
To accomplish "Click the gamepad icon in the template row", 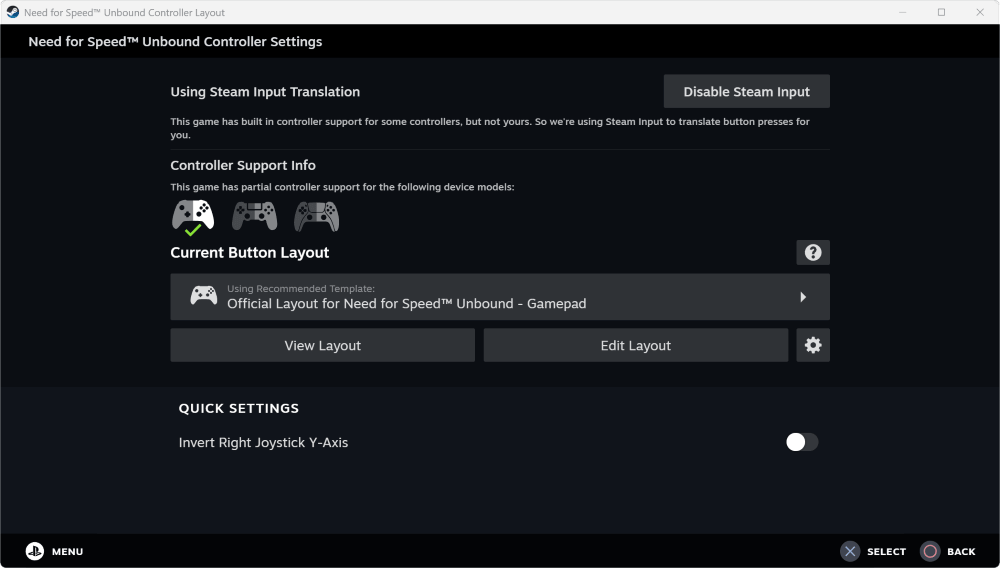I will click(204, 296).
